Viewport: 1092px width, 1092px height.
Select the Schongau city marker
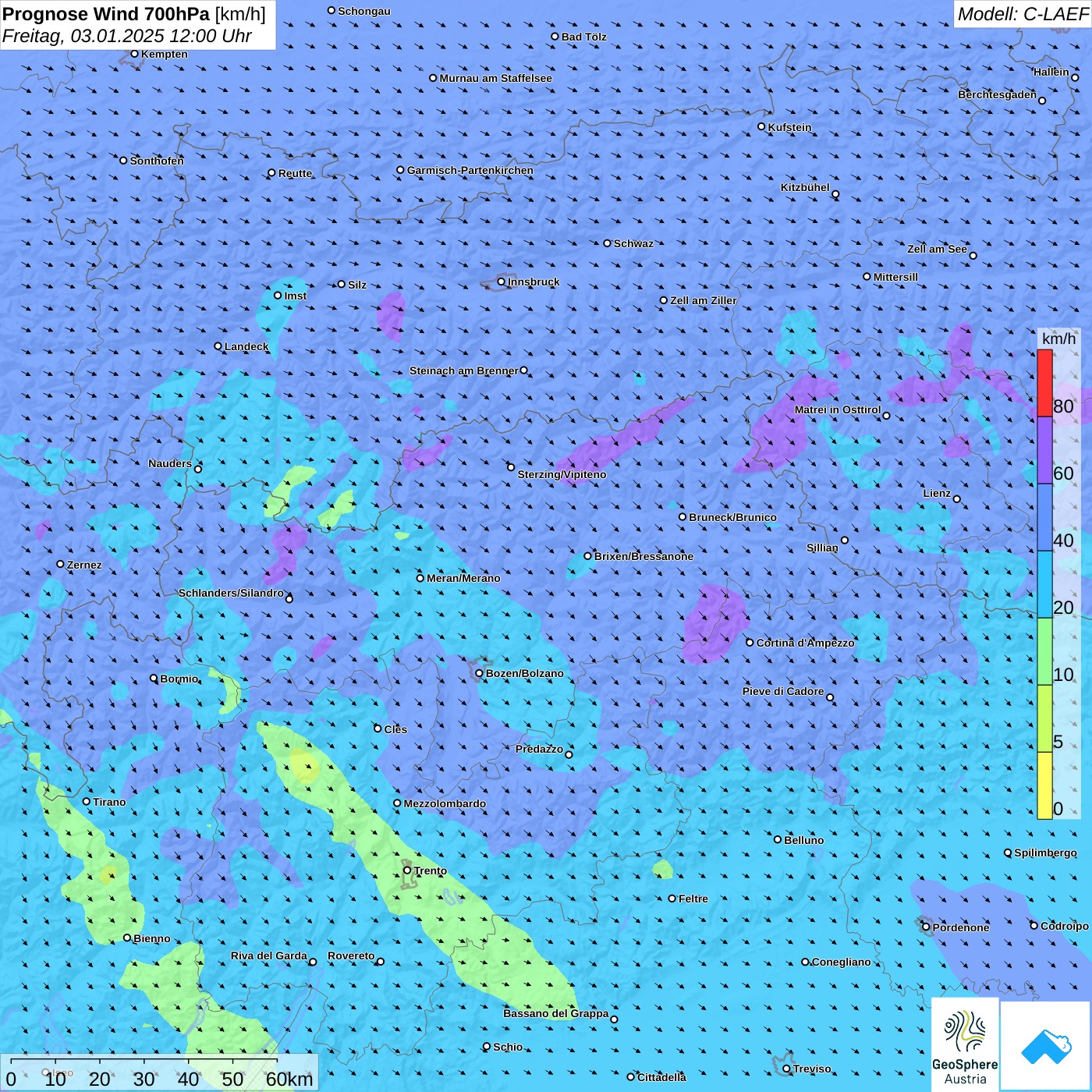tap(331, 11)
